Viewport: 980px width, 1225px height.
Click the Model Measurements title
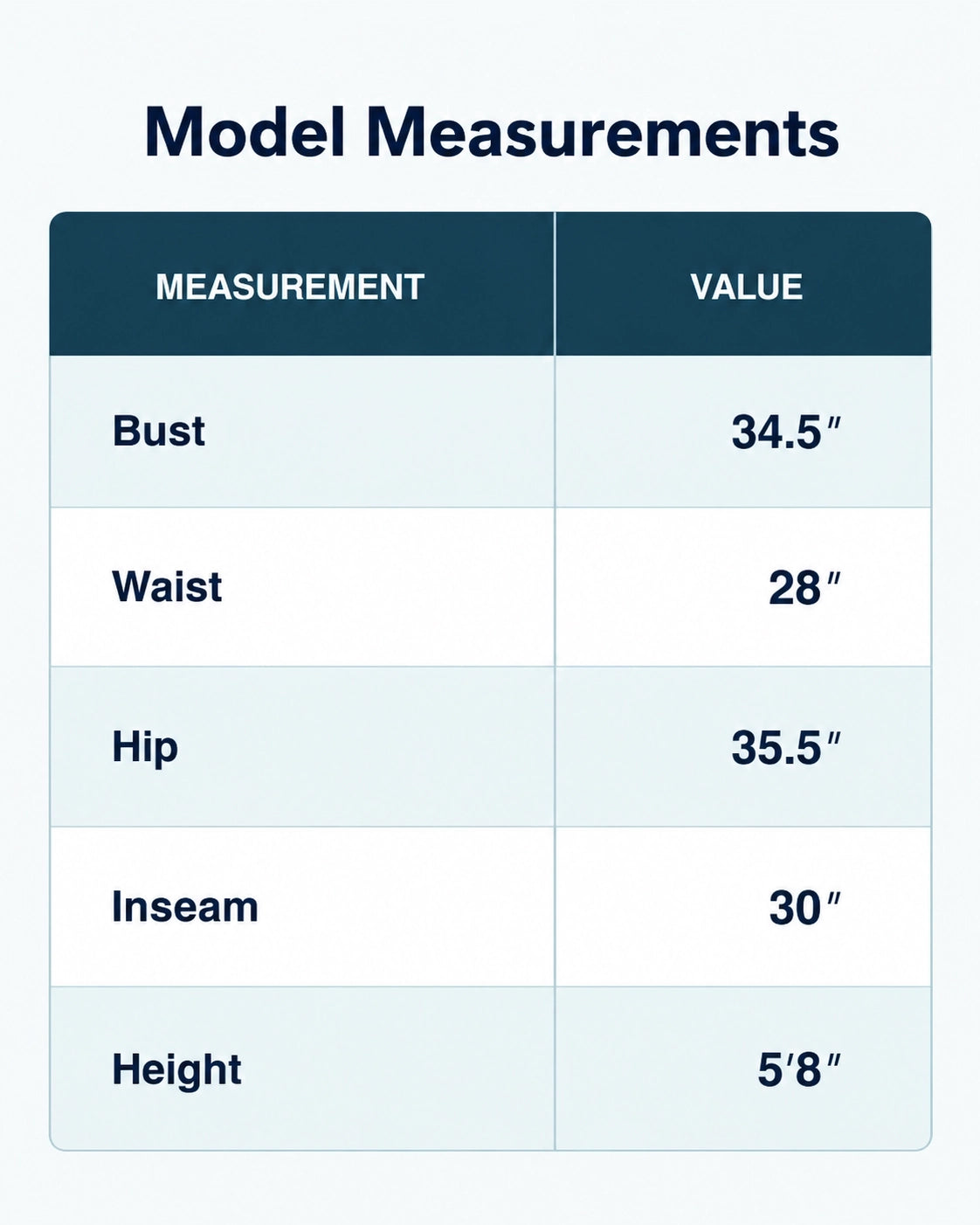[491, 131]
